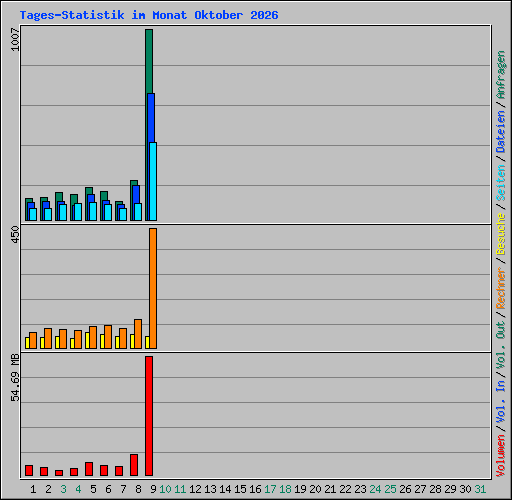This screenshot has width=512, height=500.
Task: Click the tall red Volumen bar for day 9
Action: click(149, 416)
